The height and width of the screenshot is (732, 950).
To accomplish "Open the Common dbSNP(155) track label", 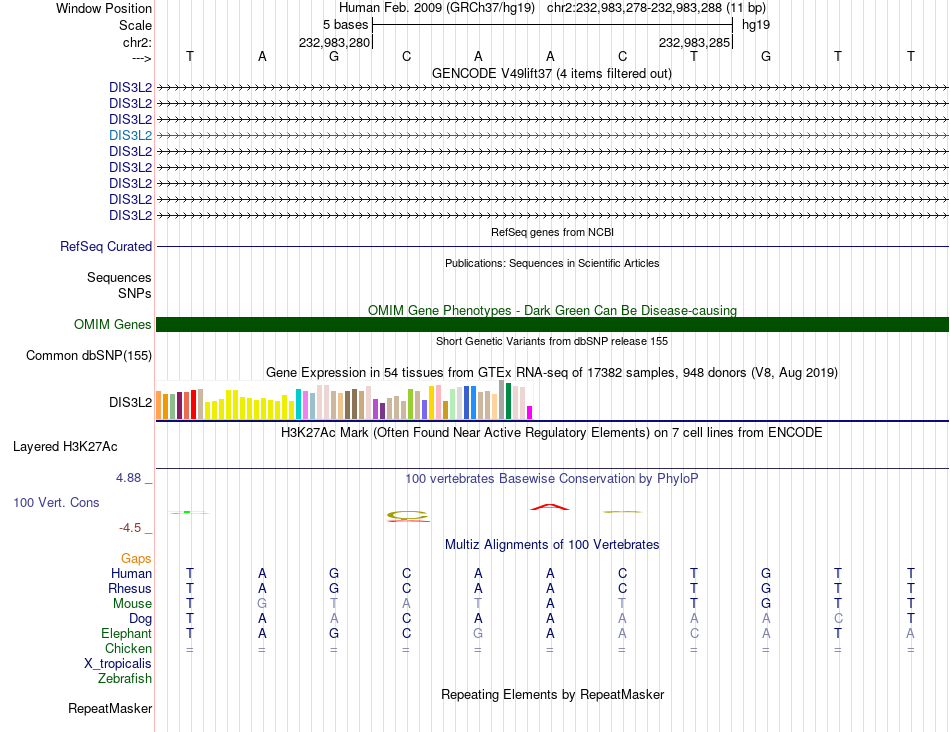I will (88, 356).
